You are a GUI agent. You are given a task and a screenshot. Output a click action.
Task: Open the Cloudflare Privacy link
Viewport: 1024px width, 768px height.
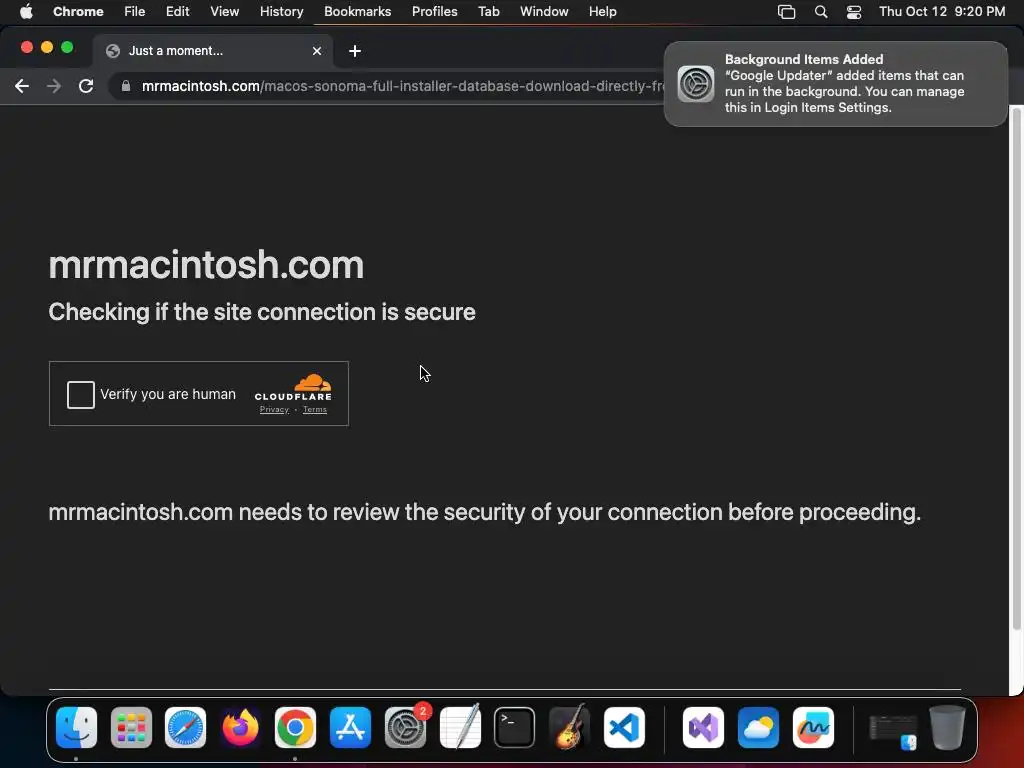click(x=274, y=409)
